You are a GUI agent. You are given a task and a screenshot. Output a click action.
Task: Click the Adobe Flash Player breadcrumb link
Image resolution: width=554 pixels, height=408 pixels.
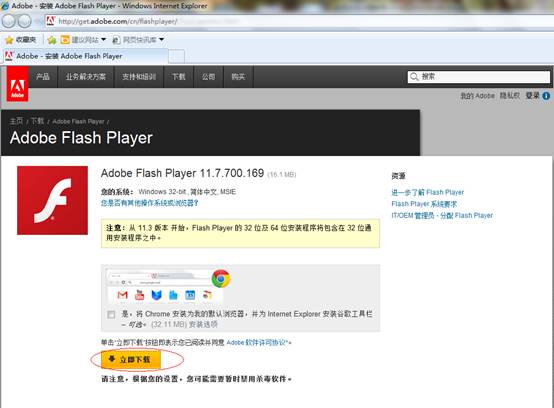pyautogui.click(x=78, y=122)
